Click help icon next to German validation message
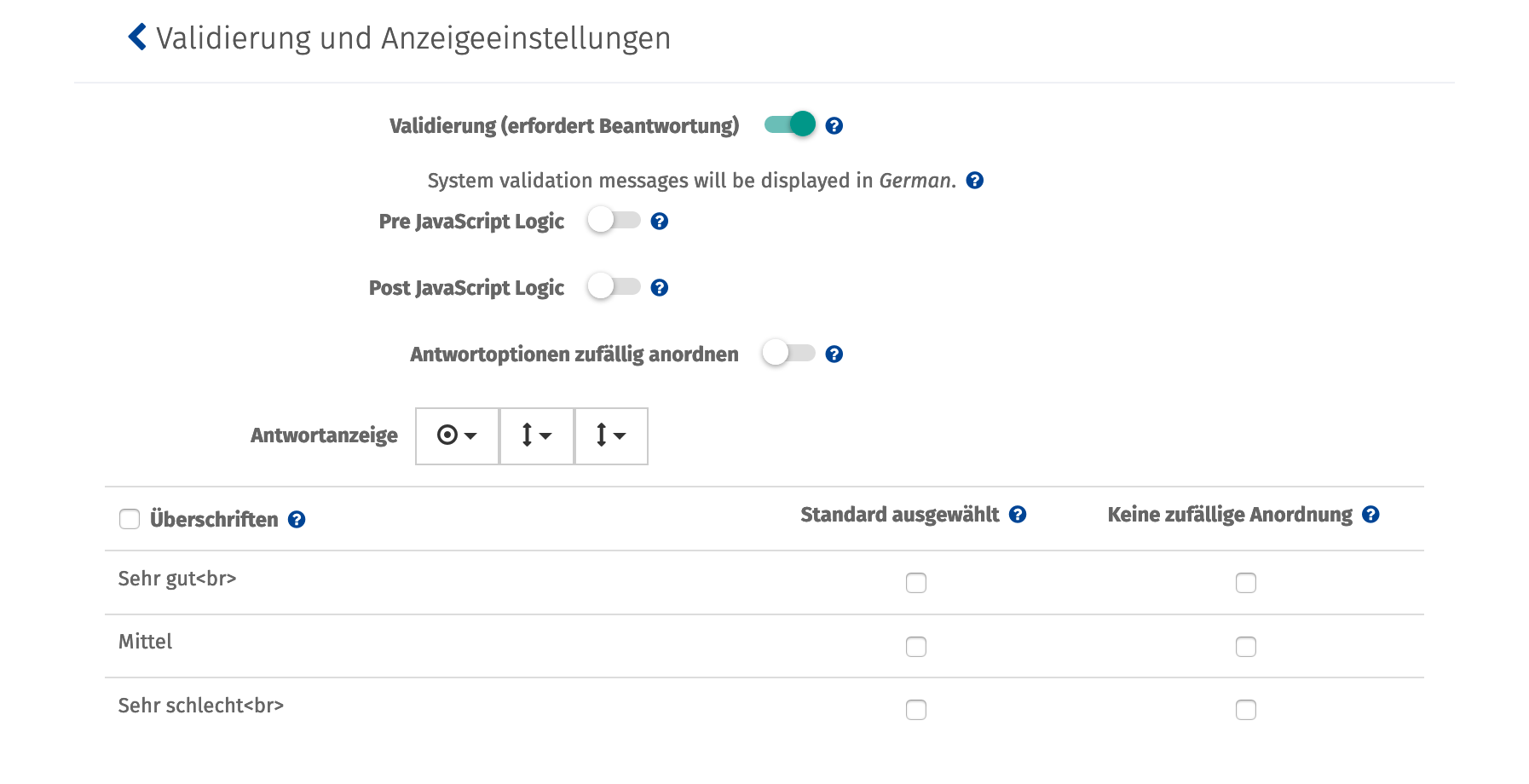1529x784 pixels. click(975, 181)
